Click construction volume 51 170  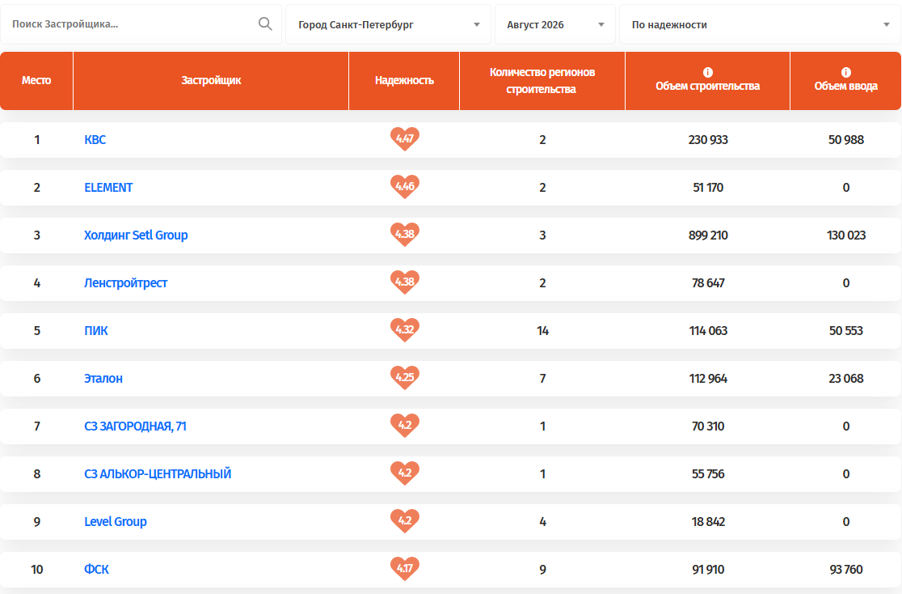click(708, 187)
